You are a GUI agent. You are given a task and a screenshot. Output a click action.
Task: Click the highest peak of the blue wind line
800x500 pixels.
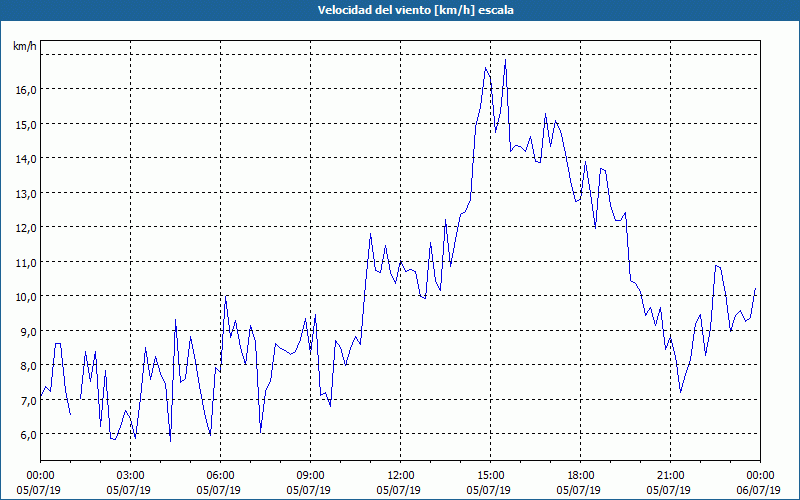click(505, 60)
